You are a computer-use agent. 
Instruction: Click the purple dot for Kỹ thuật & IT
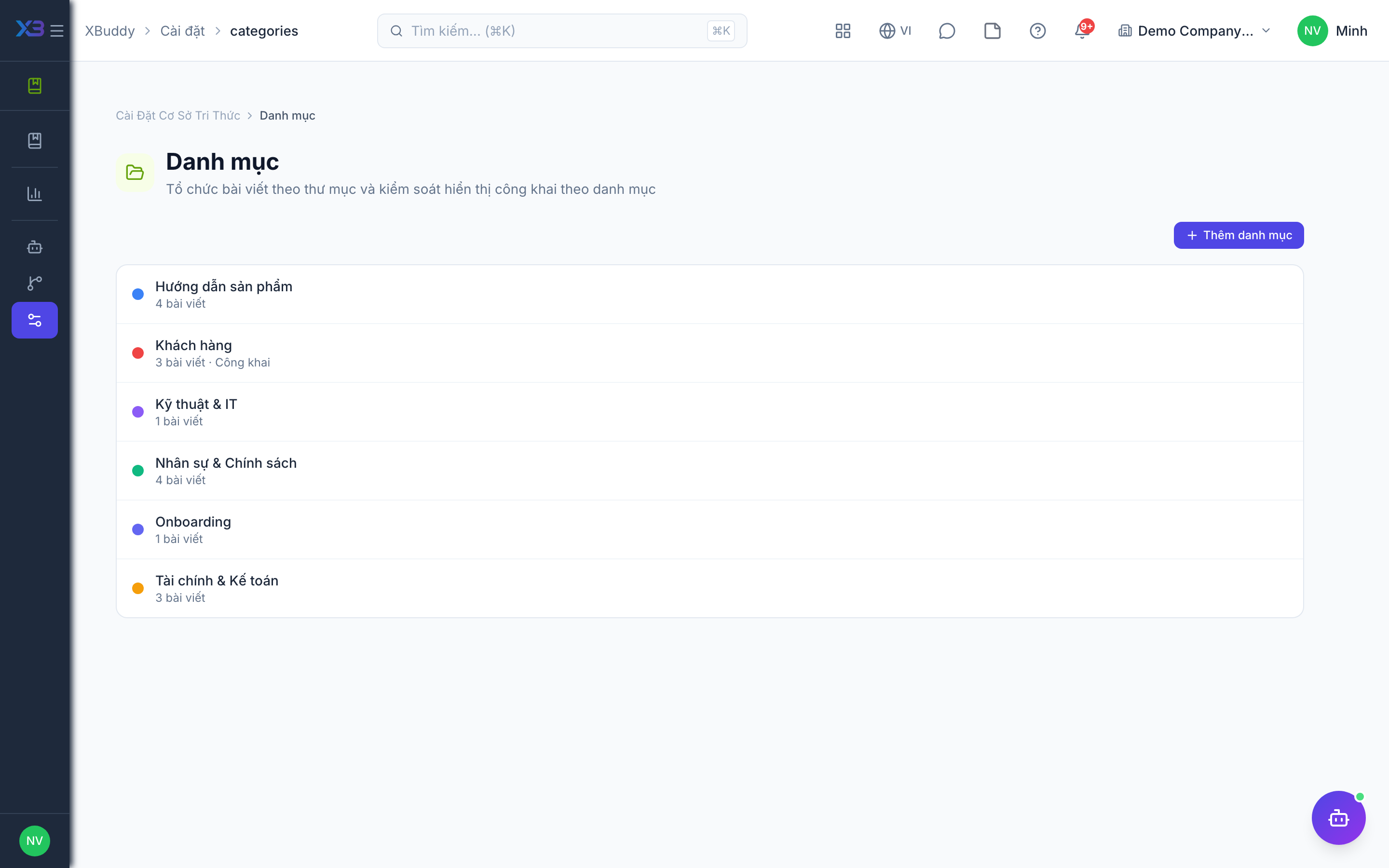click(x=138, y=412)
